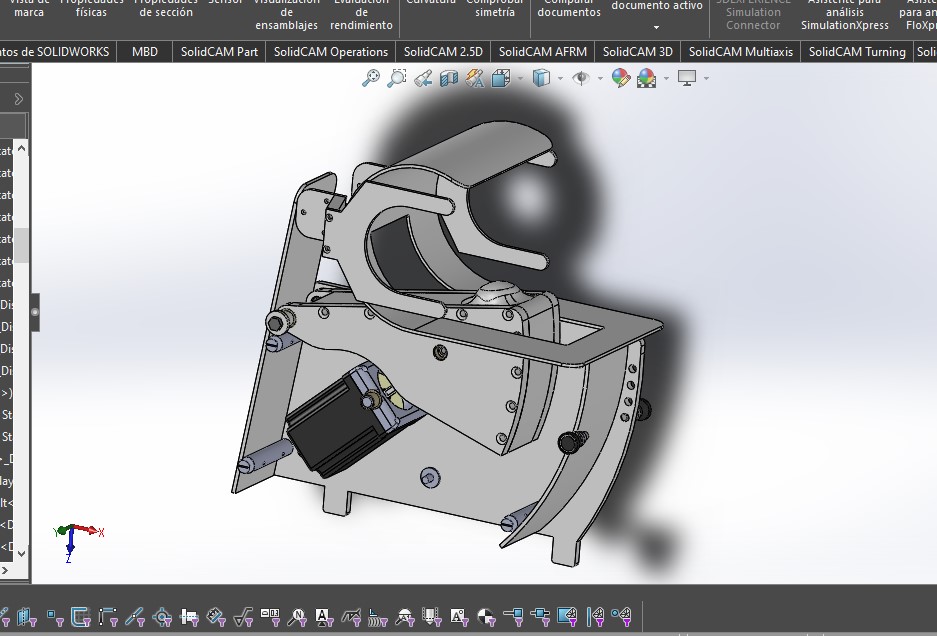Viewport: 937px width, 636px height.
Task: Open the SolidCAM Turning tab
Action: coord(857,52)
